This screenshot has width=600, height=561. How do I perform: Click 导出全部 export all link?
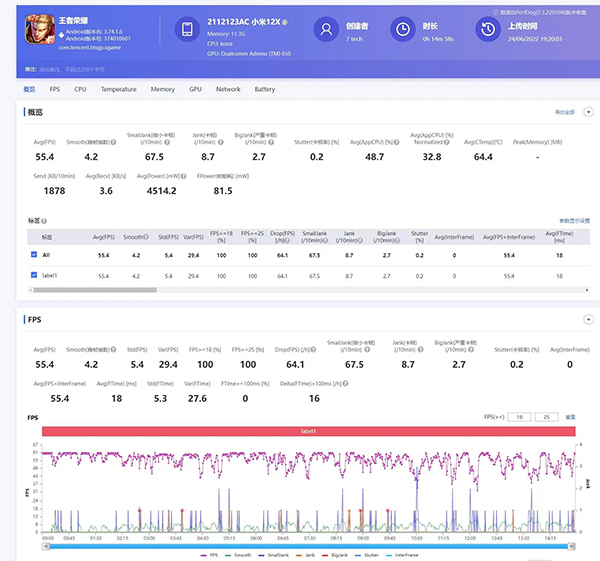[x=565, y=112]
